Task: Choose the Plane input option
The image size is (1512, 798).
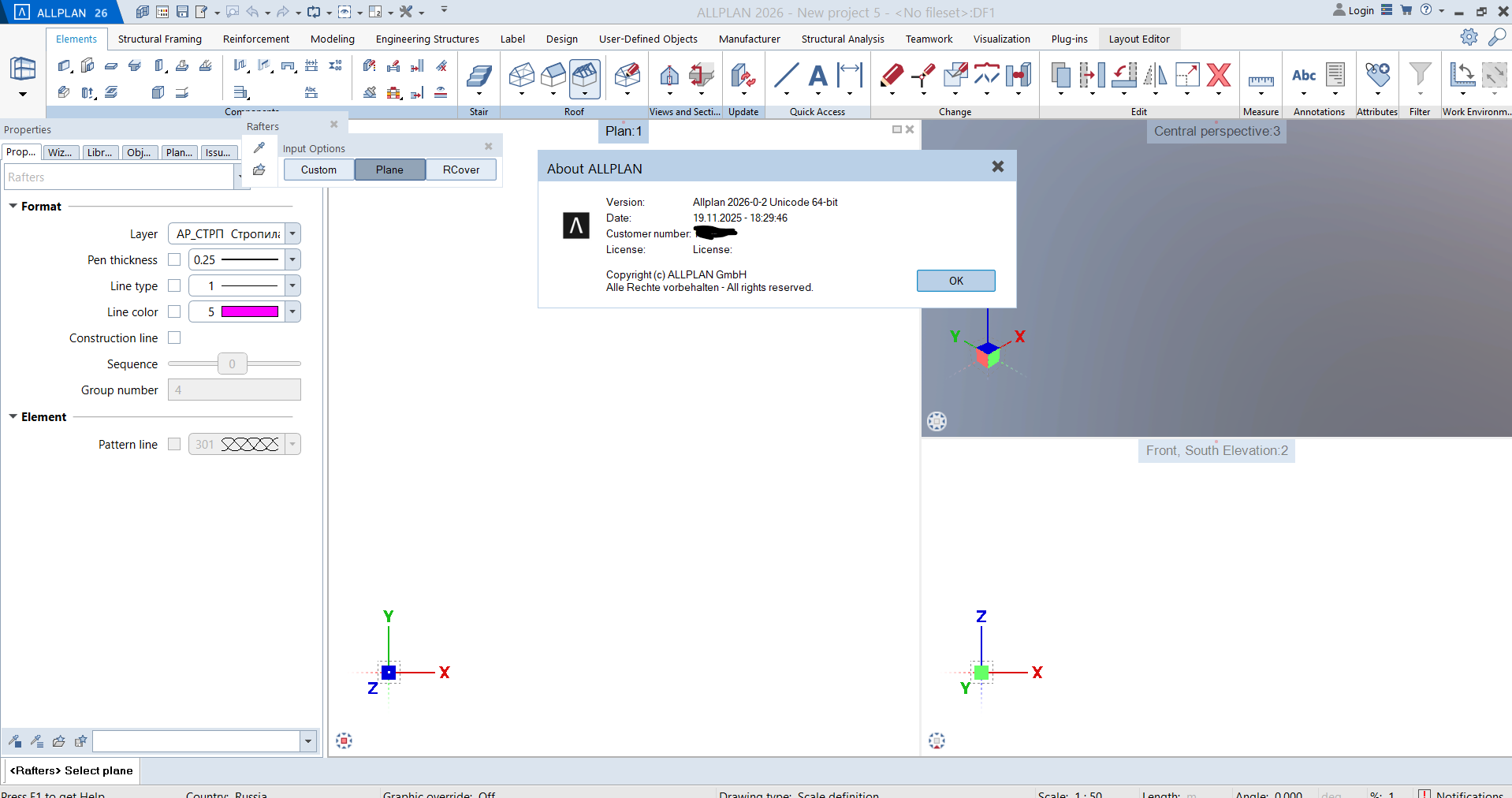Action: [x=389, y=170]
